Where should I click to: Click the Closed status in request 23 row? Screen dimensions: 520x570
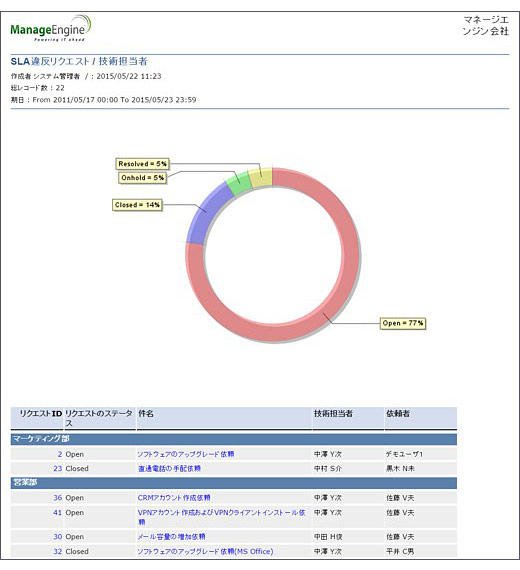[77, 469]
